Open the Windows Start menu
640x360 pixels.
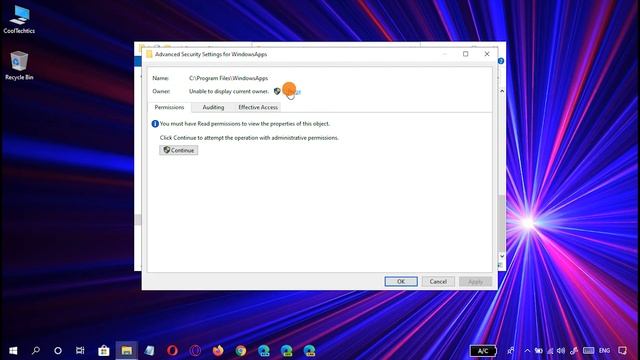13,351
